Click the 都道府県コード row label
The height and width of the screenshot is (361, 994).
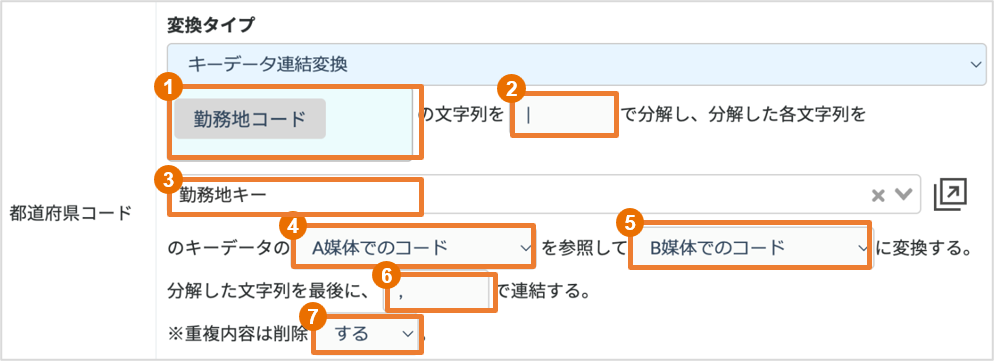(x=70, y=213)
